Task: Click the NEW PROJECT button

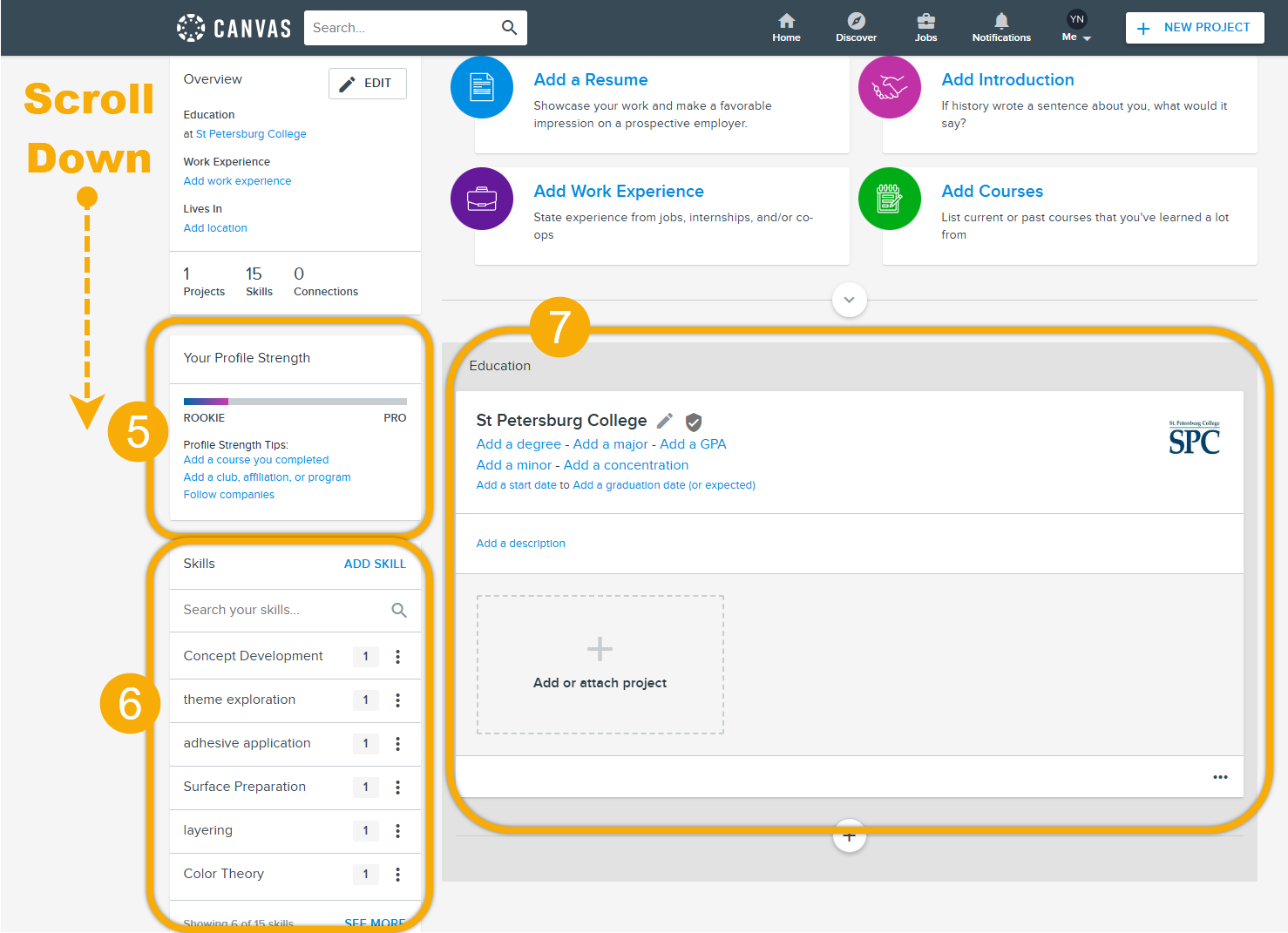Action: coord(1195,28)
